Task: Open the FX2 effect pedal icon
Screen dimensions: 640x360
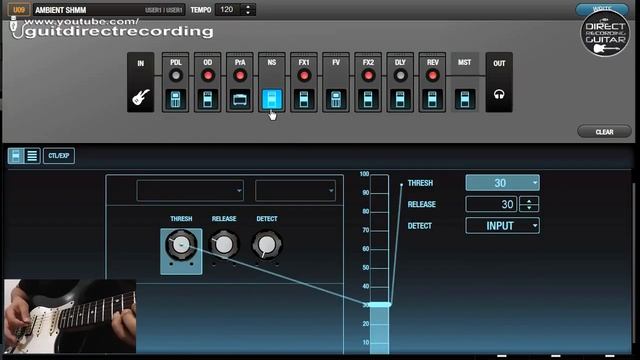Action: click(368, 99)
